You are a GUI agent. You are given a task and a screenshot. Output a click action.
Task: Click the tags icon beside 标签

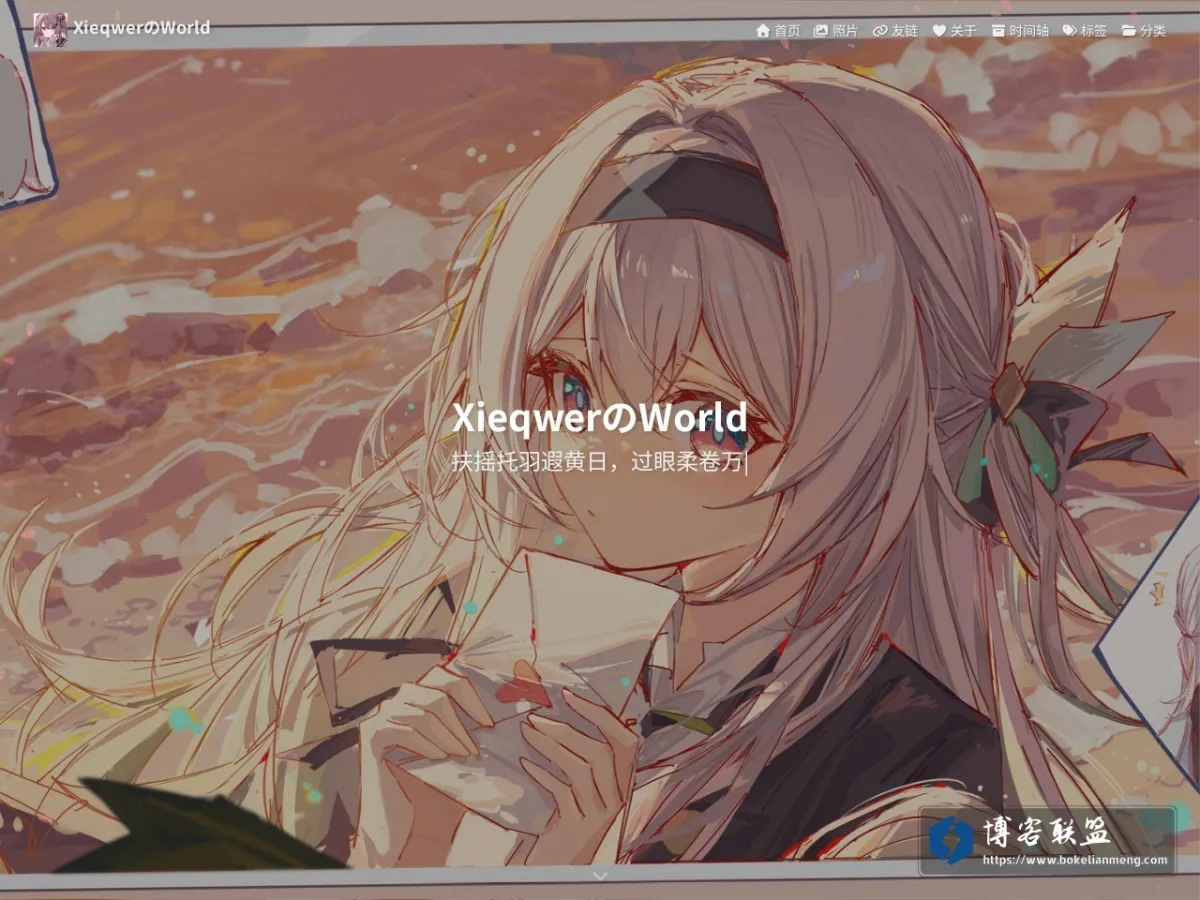(x=1070, y=31)
